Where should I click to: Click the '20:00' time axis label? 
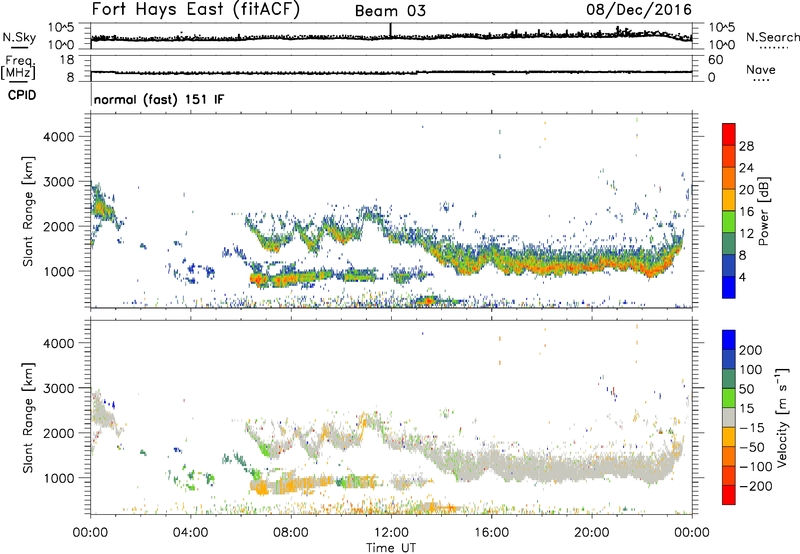click(592, 533)
